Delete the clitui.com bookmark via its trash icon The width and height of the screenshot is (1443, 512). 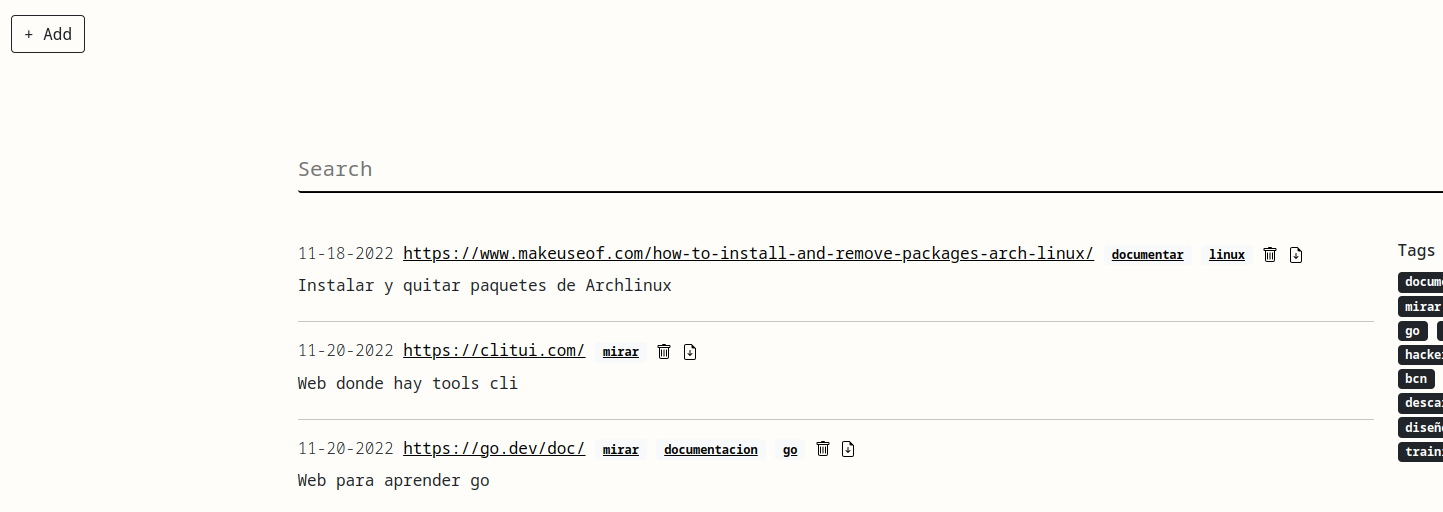[664, 352]
